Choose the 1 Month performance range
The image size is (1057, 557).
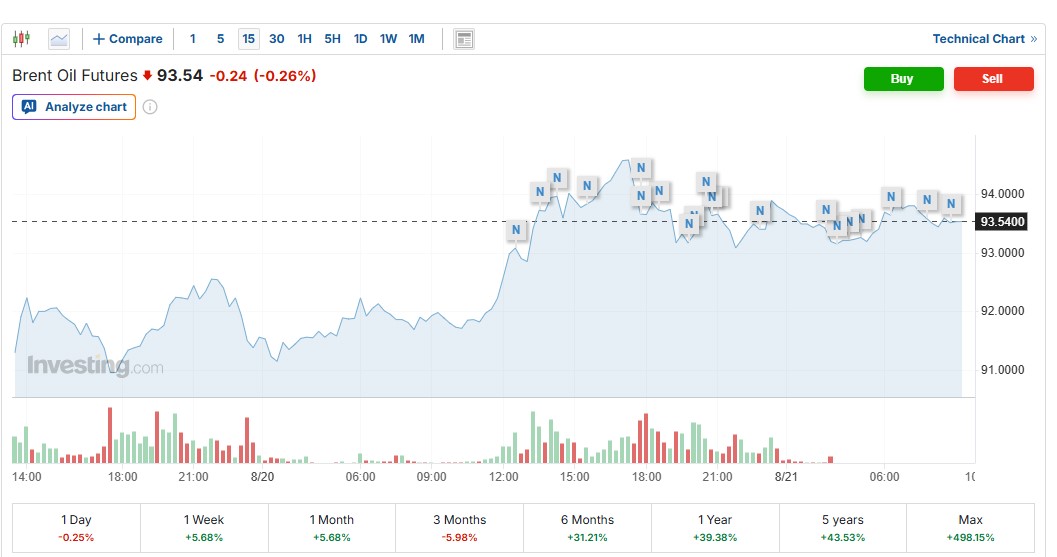(332, 528)
